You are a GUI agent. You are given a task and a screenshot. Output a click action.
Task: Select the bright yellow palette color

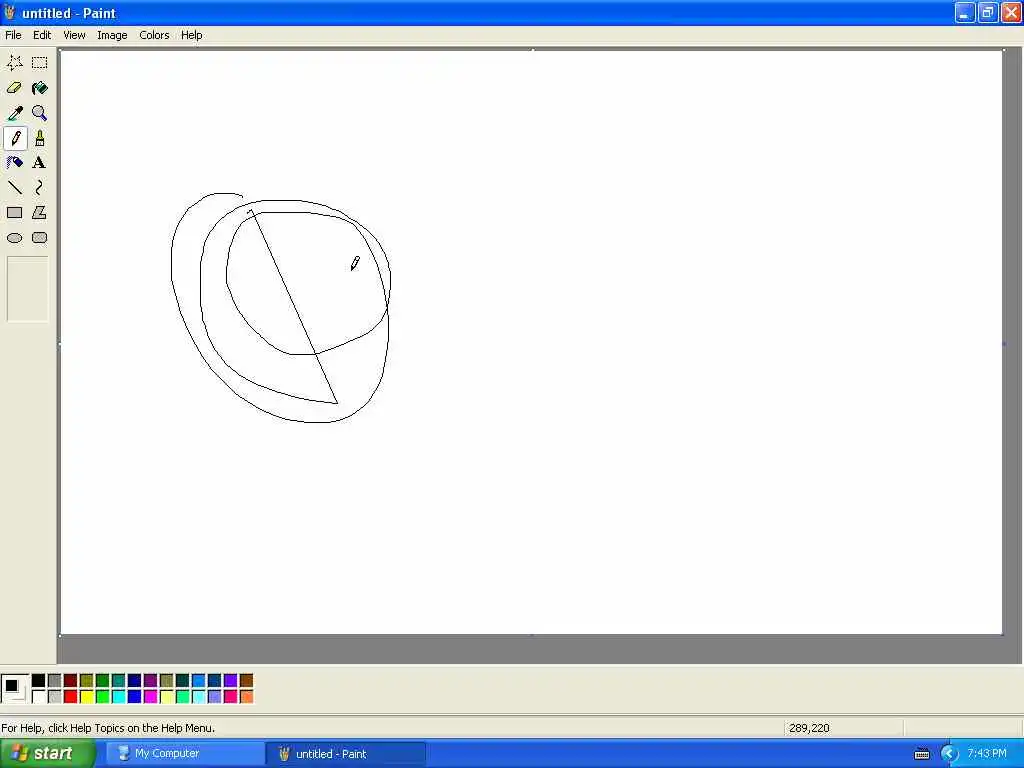(x=86, y=697)
